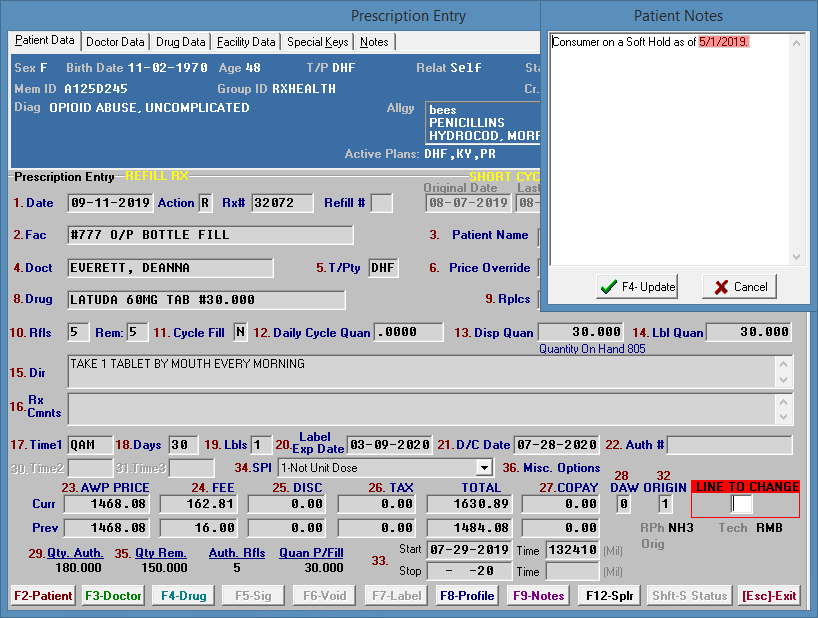Screen dimensions: 818x618
Task: Click the F9-Notes button
Action: 538,596
